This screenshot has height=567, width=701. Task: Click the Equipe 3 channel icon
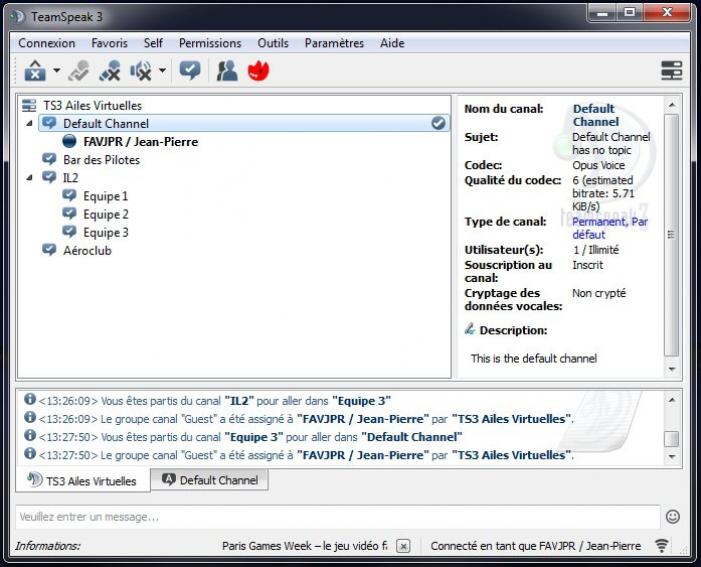(x=69, y=232)
